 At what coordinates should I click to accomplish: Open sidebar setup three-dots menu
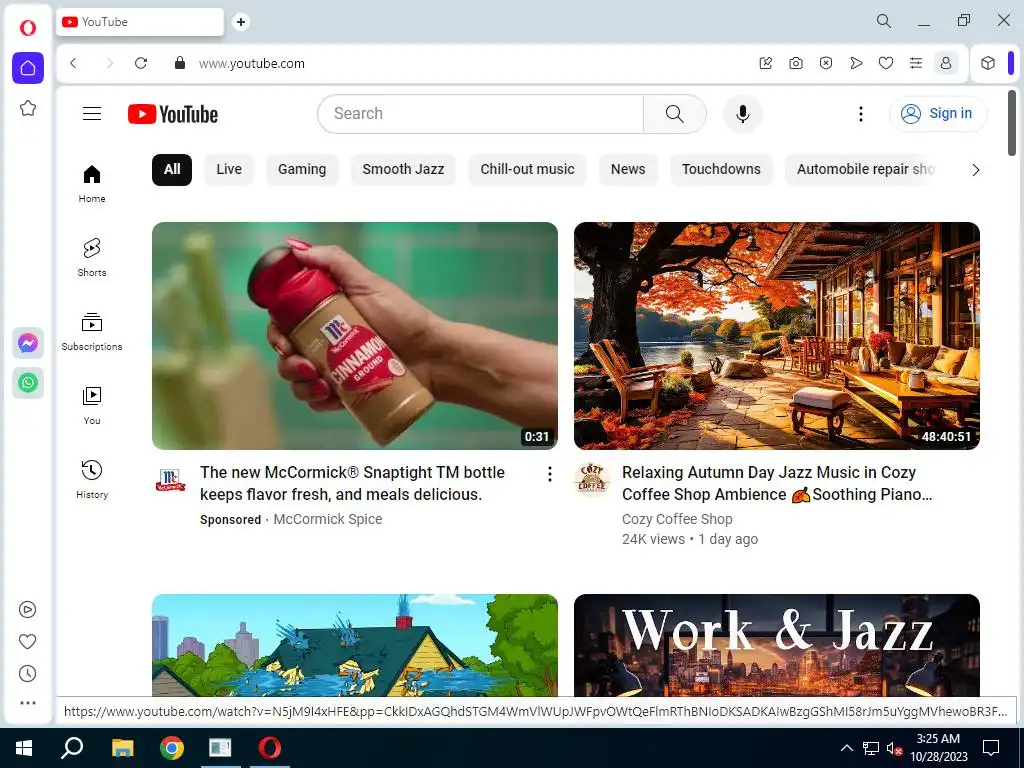point(27,703)
